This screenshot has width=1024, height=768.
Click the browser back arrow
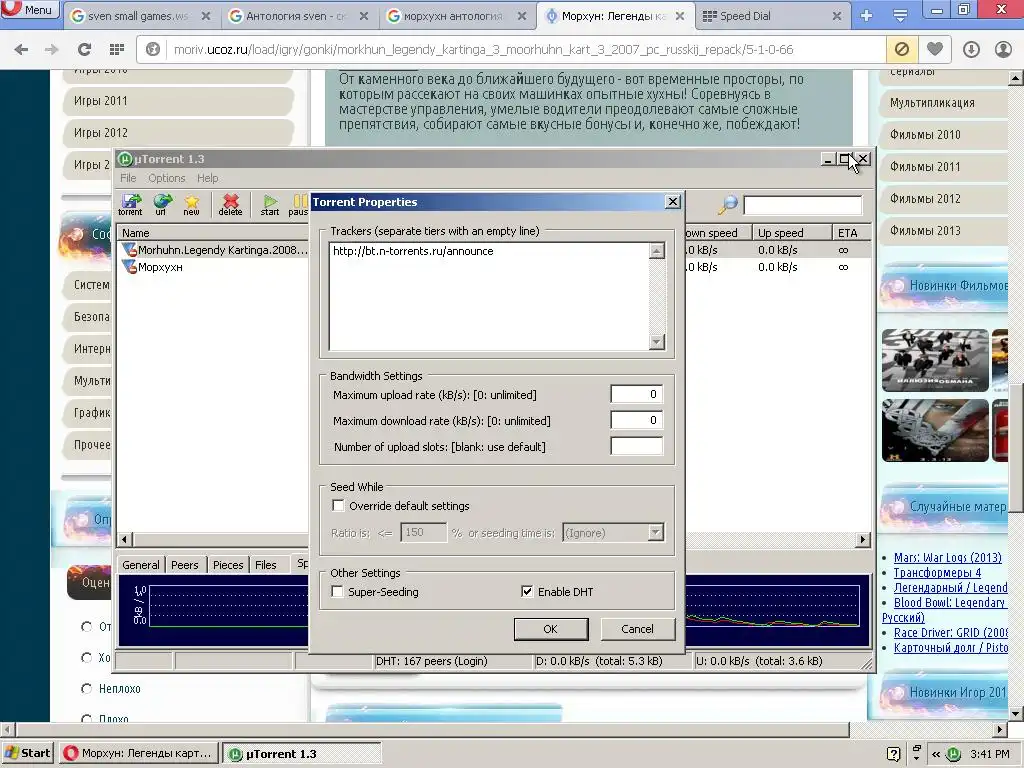coord(21,49)
